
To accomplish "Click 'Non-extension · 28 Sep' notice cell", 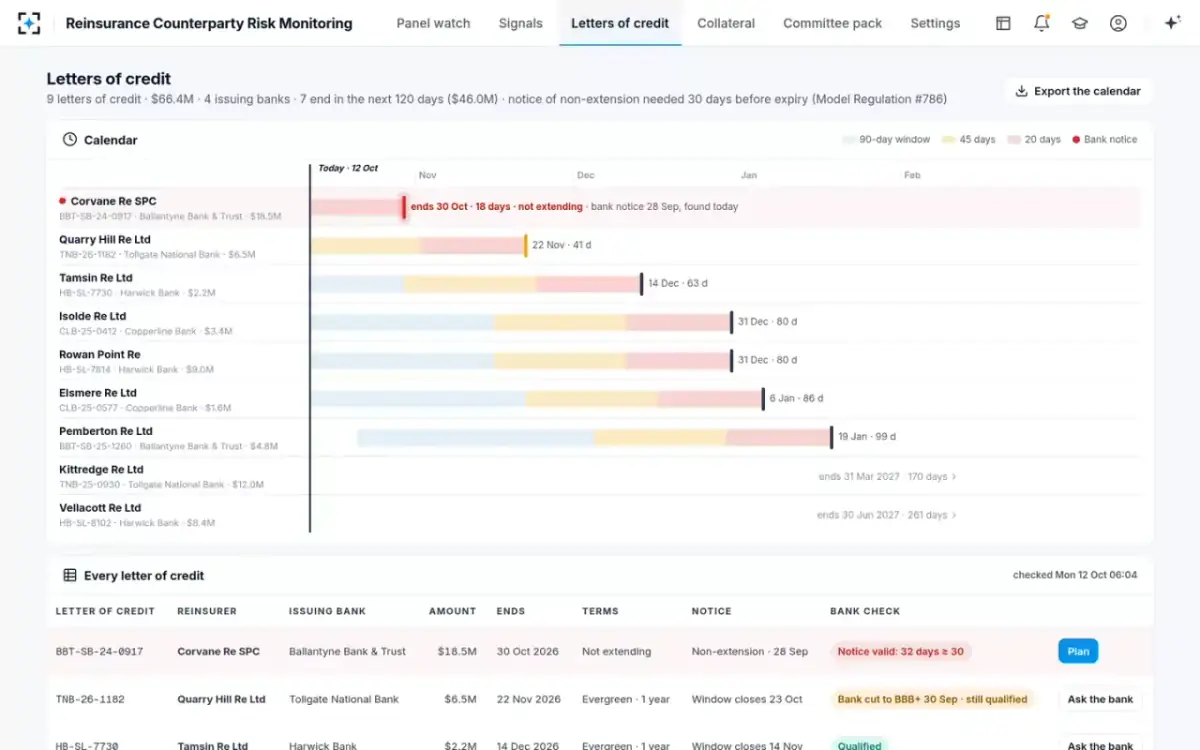I will point(750,651).
